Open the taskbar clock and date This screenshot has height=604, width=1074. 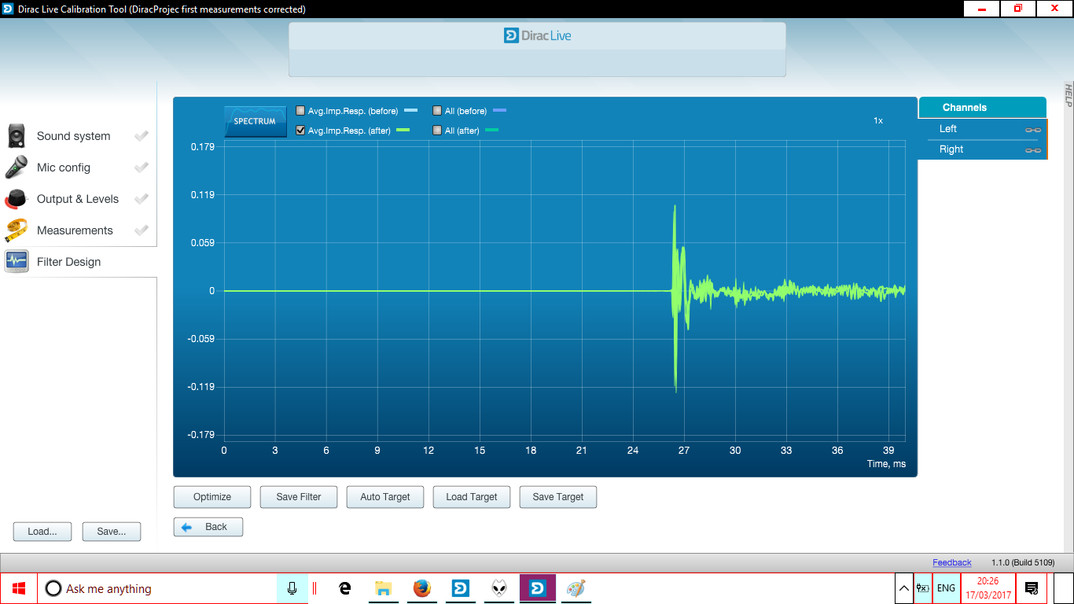tap(988, 588)
